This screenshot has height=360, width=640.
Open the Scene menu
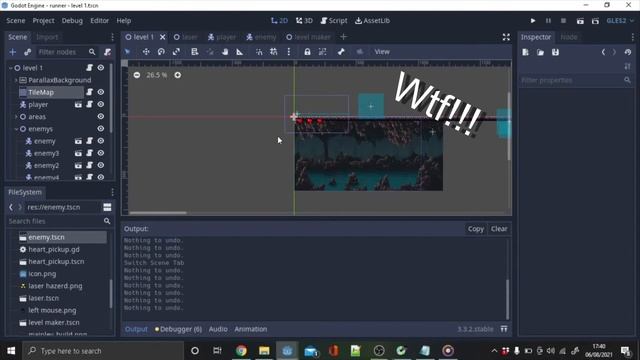click(x=16, y=20)
